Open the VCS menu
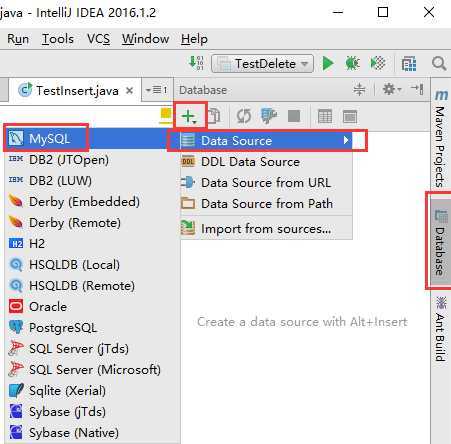This screenshot has height=444, width=451. pyautogui.click(x=98, y=39)
